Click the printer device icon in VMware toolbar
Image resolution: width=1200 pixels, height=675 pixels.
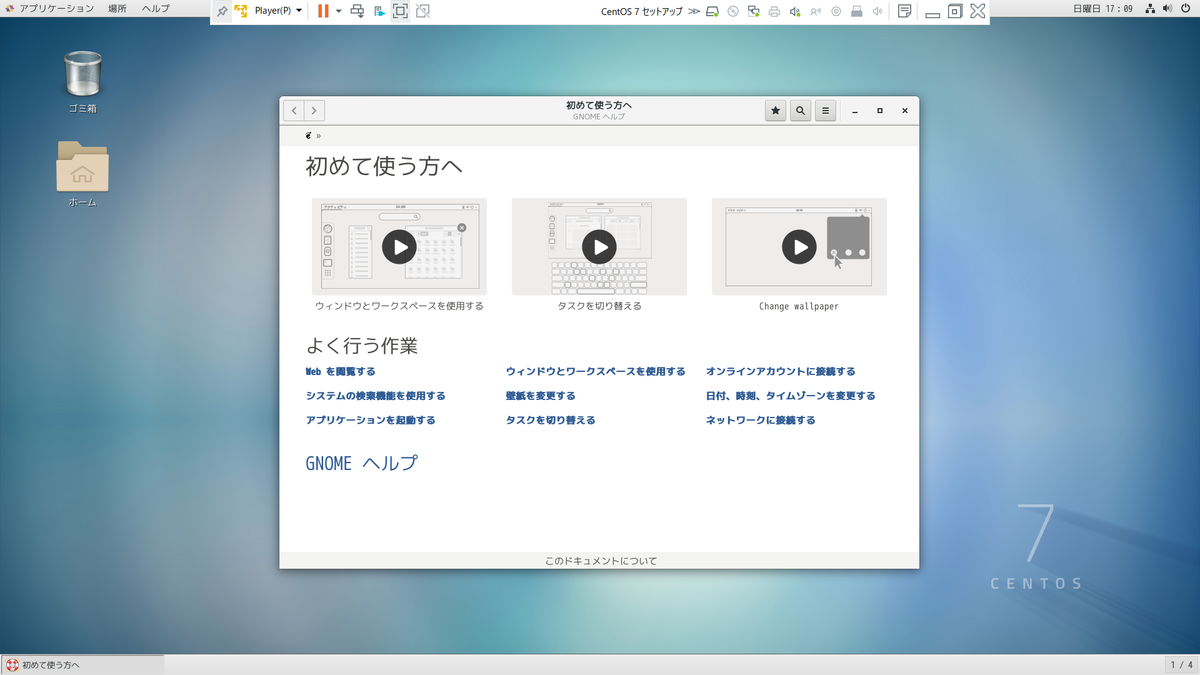coord(775,11)
